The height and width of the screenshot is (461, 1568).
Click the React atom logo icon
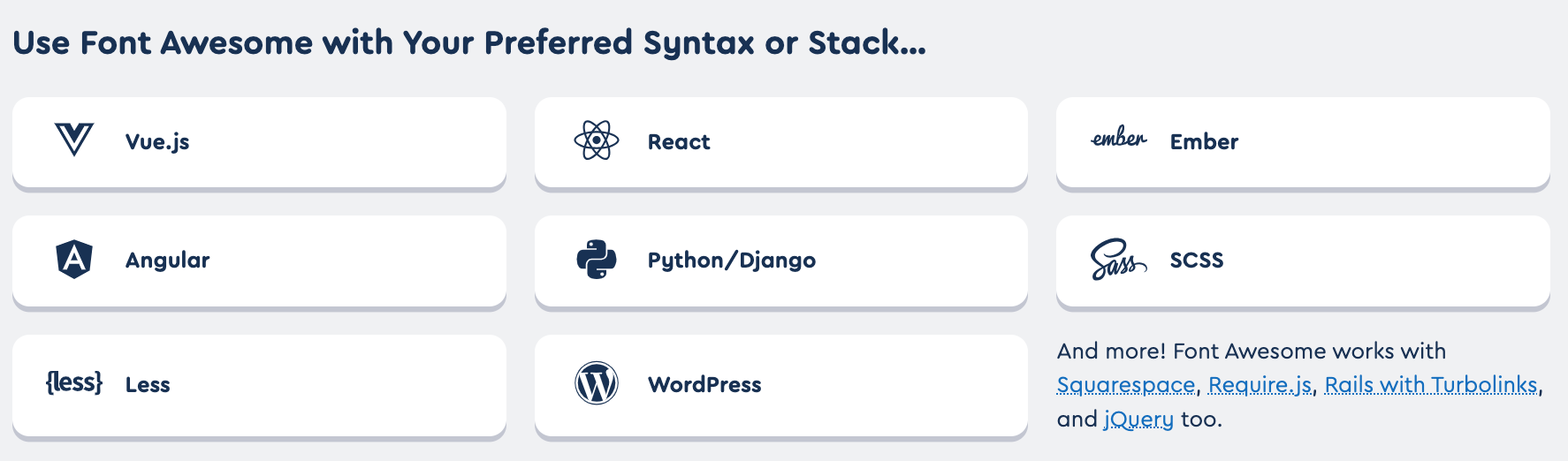click(x=597, y=140)
